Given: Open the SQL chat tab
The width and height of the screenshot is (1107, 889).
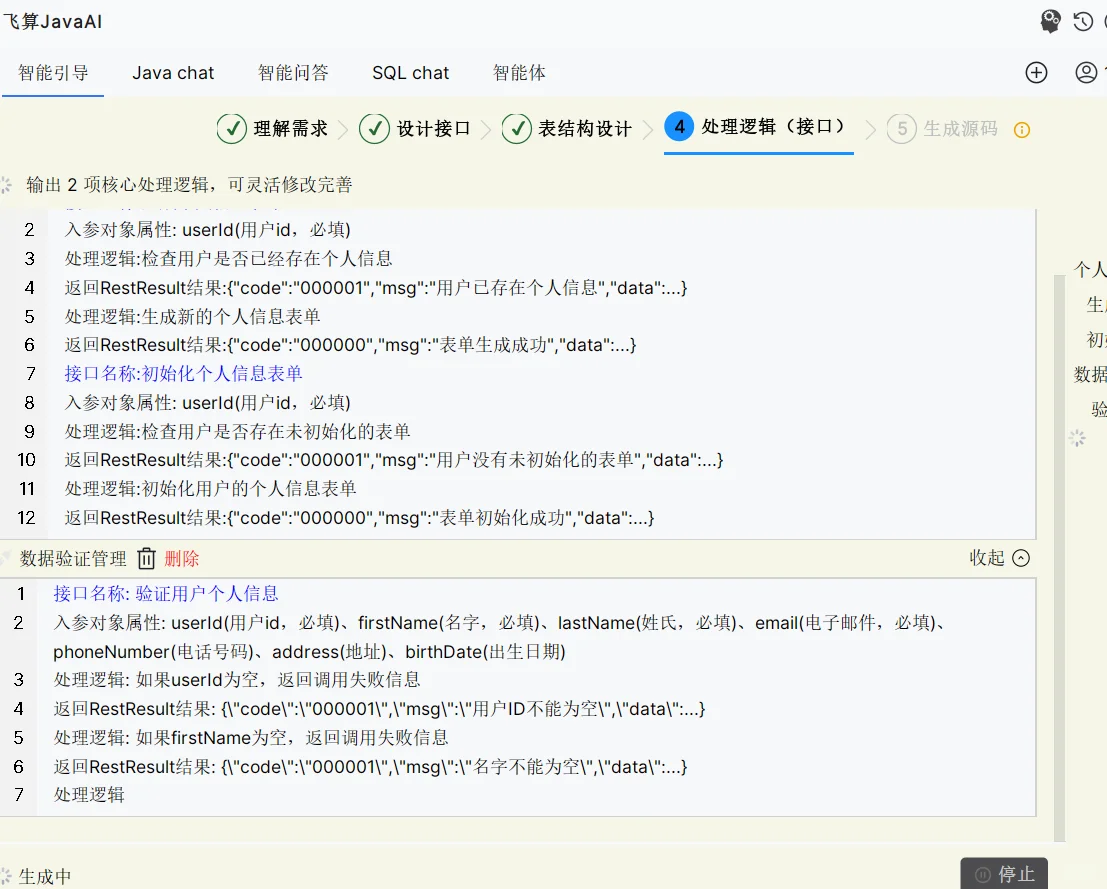Looking at the screenshot, I should (410, 72).
